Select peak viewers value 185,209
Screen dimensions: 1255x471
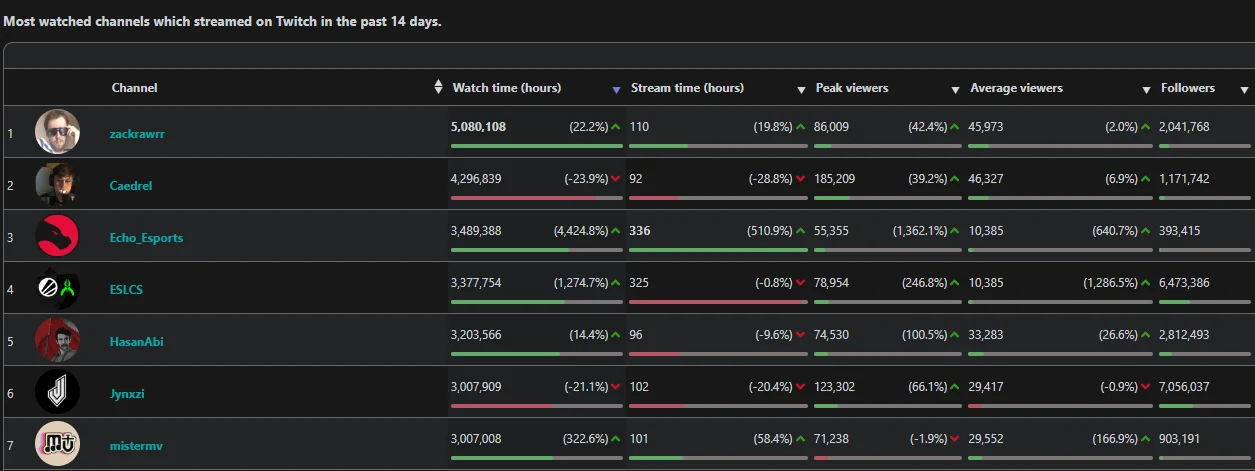coord(835,179)
